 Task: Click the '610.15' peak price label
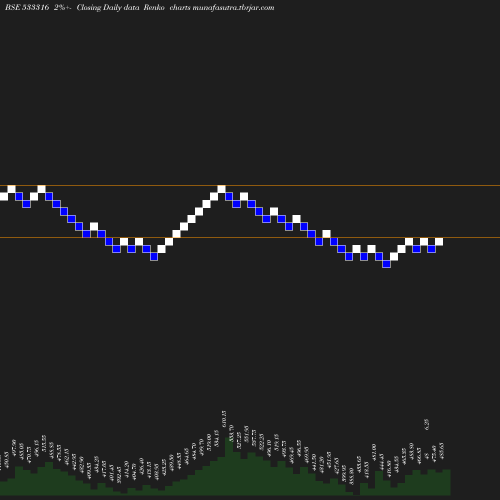tap(224, 419)
